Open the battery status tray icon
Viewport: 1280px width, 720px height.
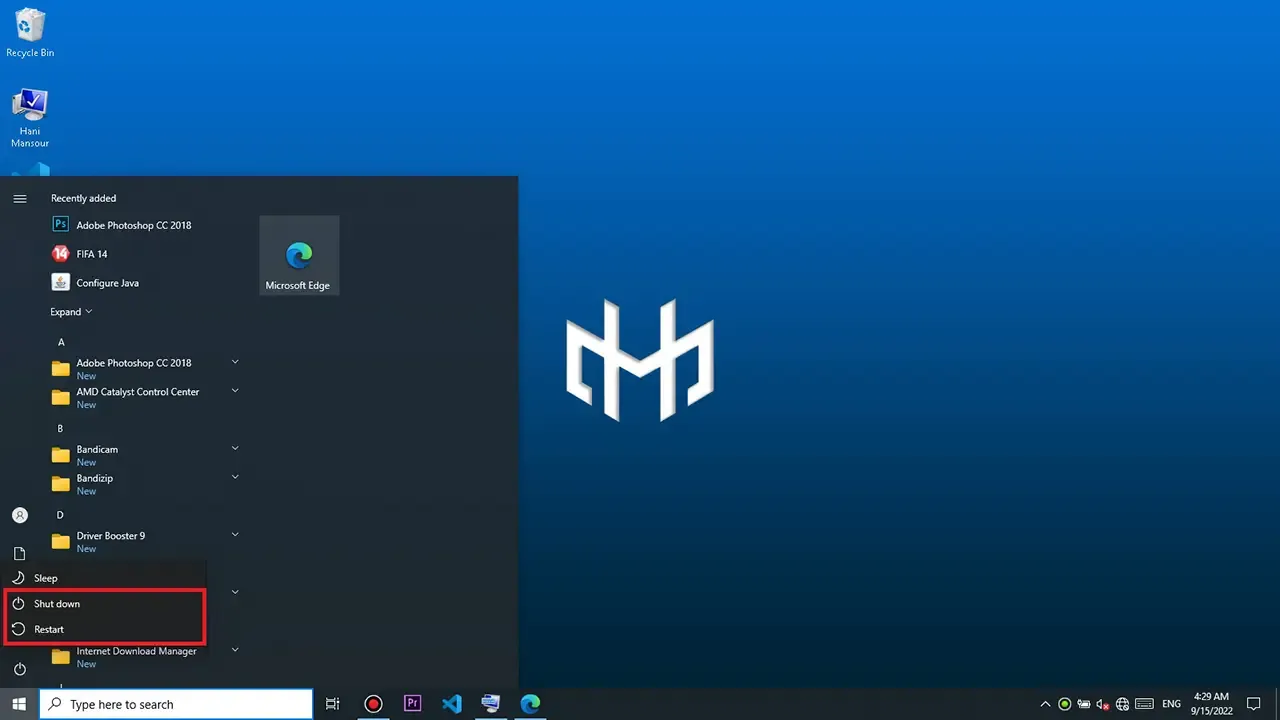click(x=1084, y=704)
